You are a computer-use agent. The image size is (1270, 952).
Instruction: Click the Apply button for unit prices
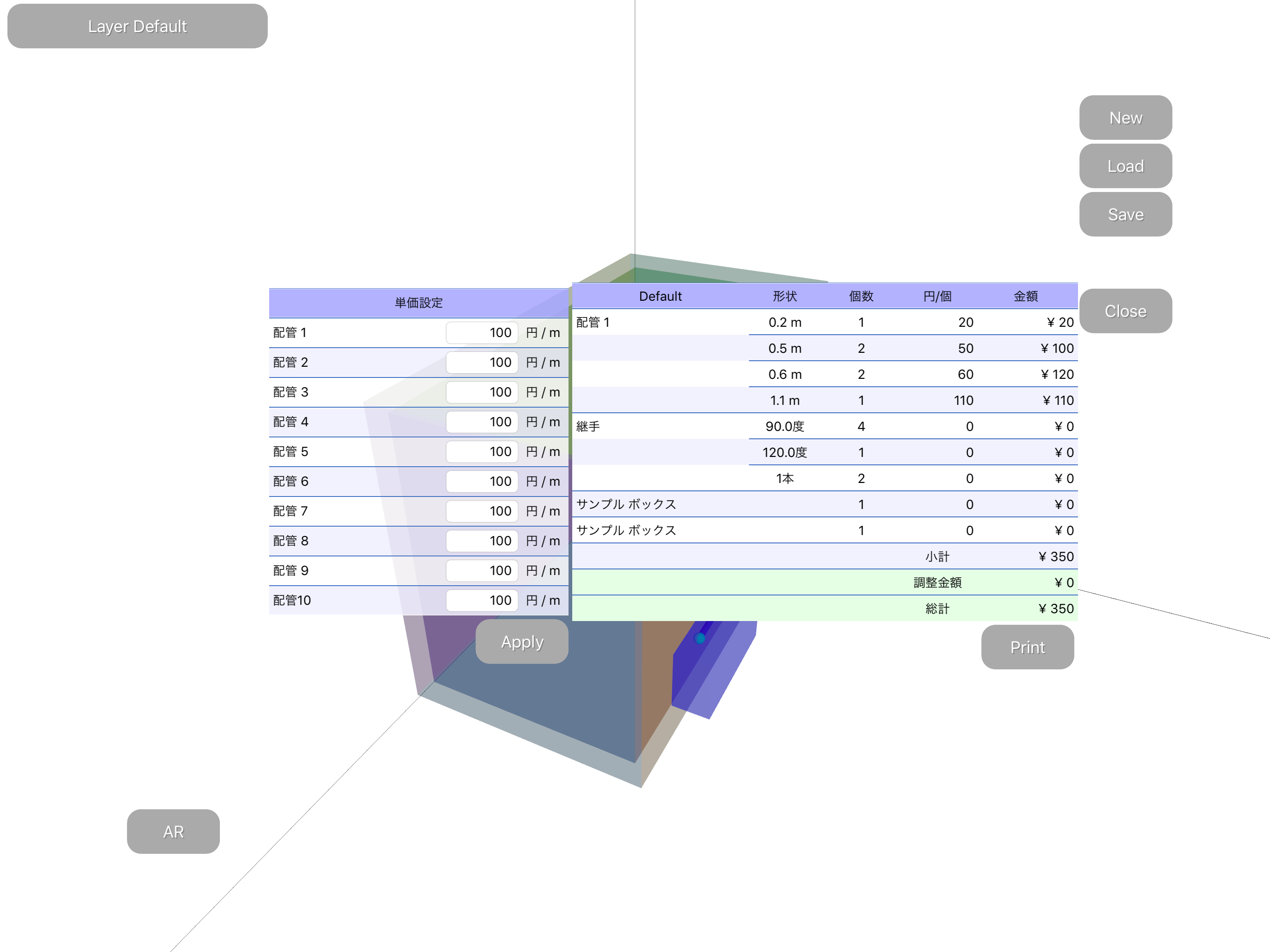tap(522, 641)
